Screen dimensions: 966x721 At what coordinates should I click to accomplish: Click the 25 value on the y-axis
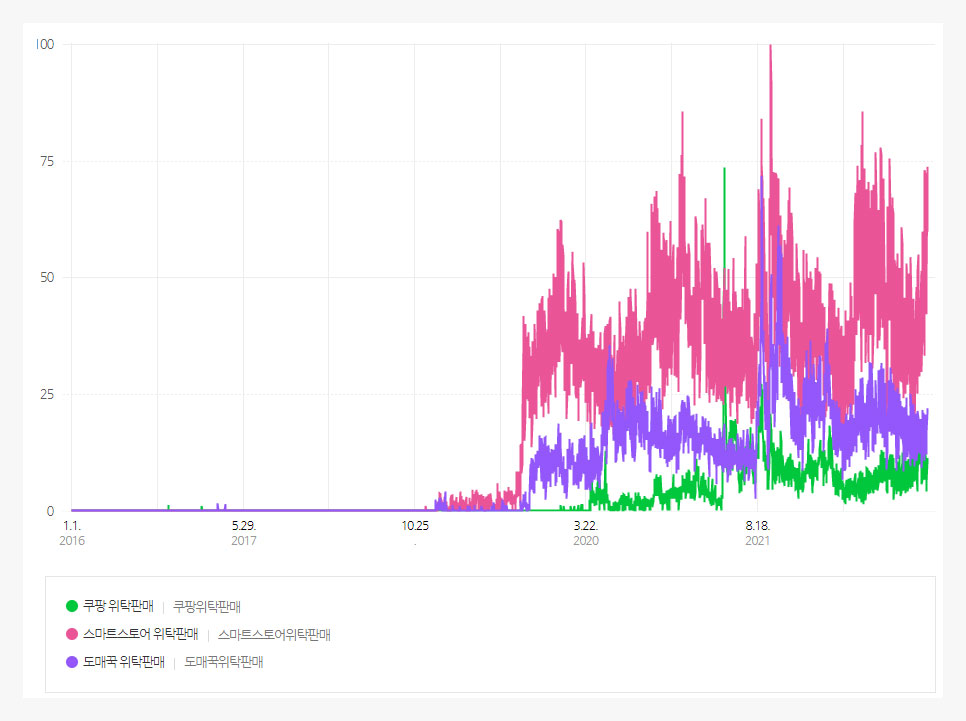click(x=47, y=394)
